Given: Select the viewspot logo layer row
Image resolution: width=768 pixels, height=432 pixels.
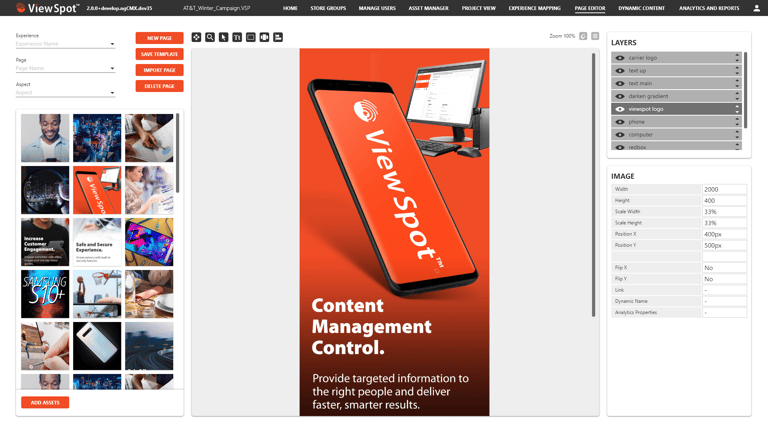Looking at the screenshot, I should pyautogui.click(x=676, y=109).
